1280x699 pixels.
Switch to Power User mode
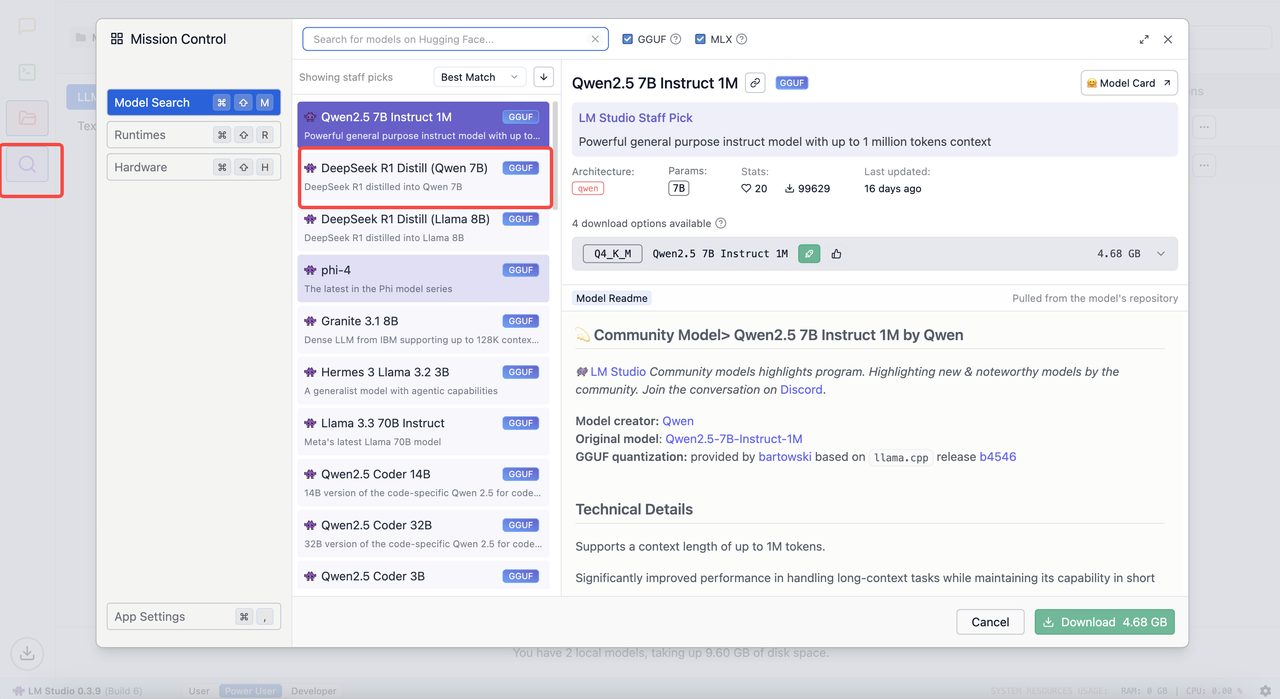(x=251, y=691)
